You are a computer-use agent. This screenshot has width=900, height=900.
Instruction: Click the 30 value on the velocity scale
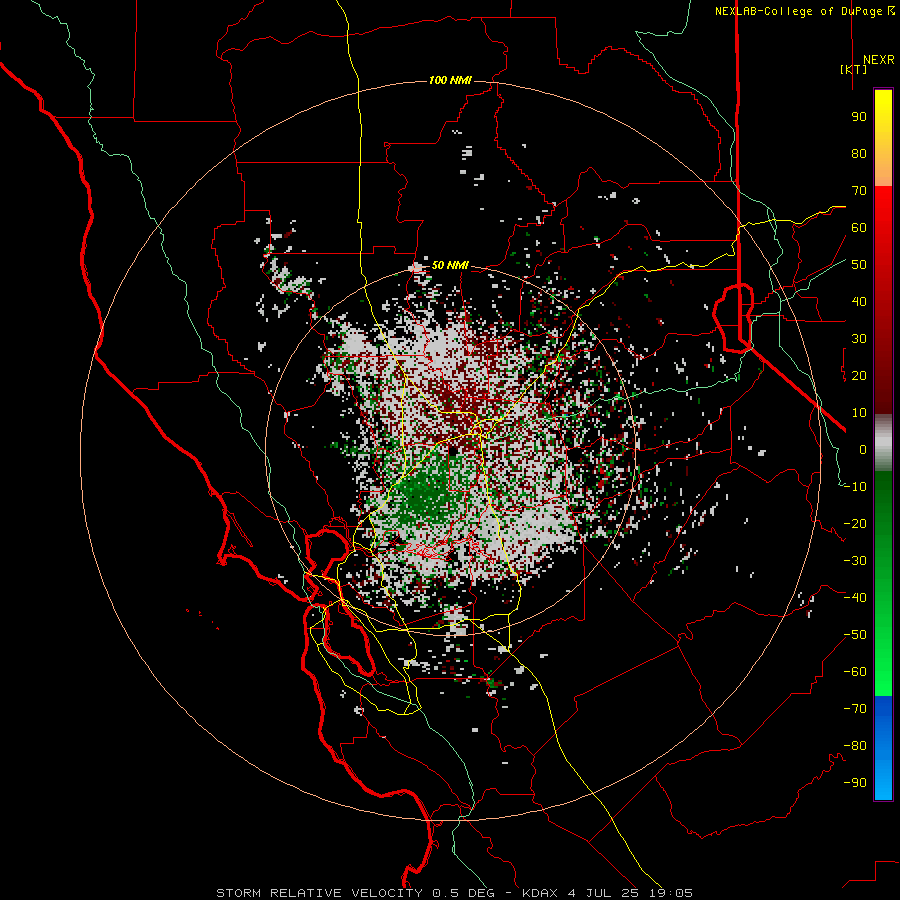[x=859, y=339]
